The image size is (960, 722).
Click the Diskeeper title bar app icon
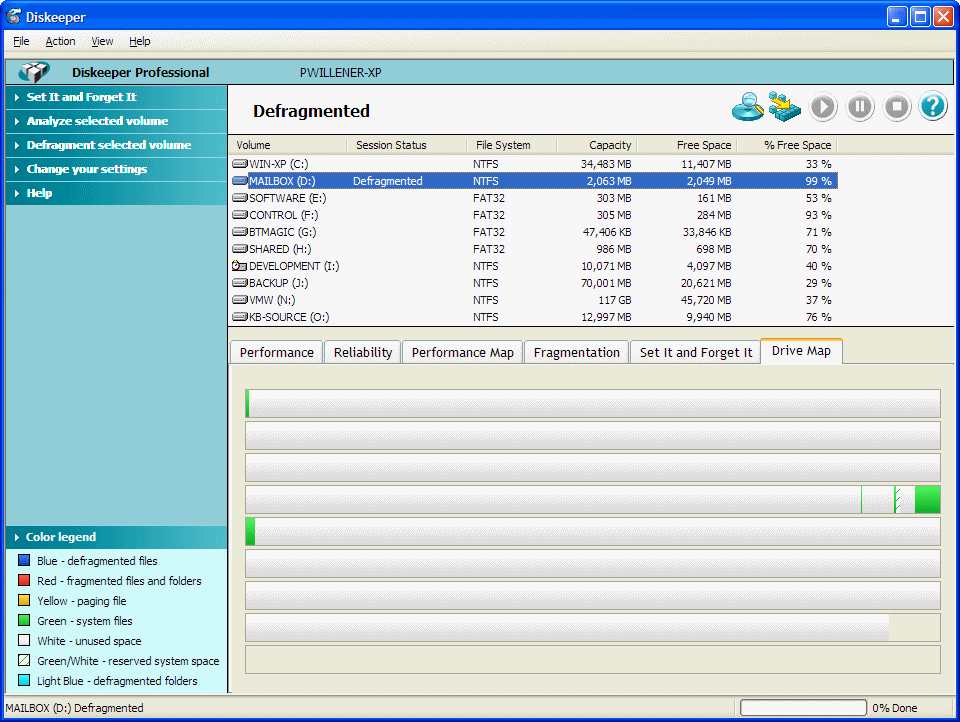point(13,17)
